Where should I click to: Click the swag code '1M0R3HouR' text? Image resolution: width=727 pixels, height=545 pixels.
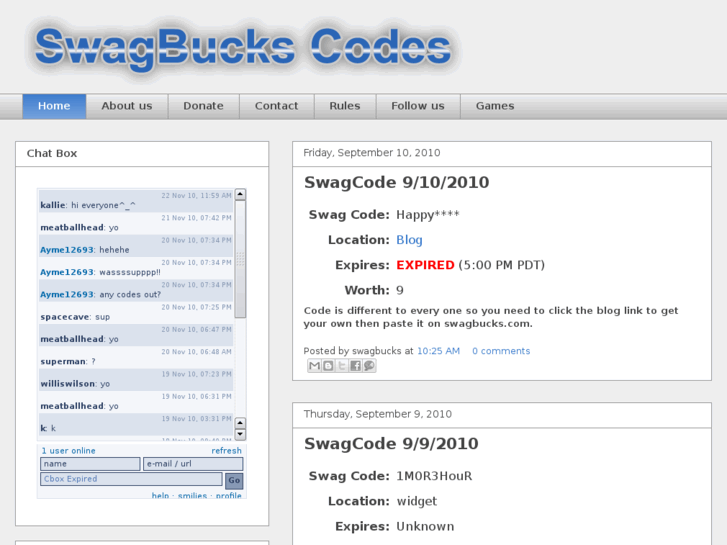pos(434,476)
